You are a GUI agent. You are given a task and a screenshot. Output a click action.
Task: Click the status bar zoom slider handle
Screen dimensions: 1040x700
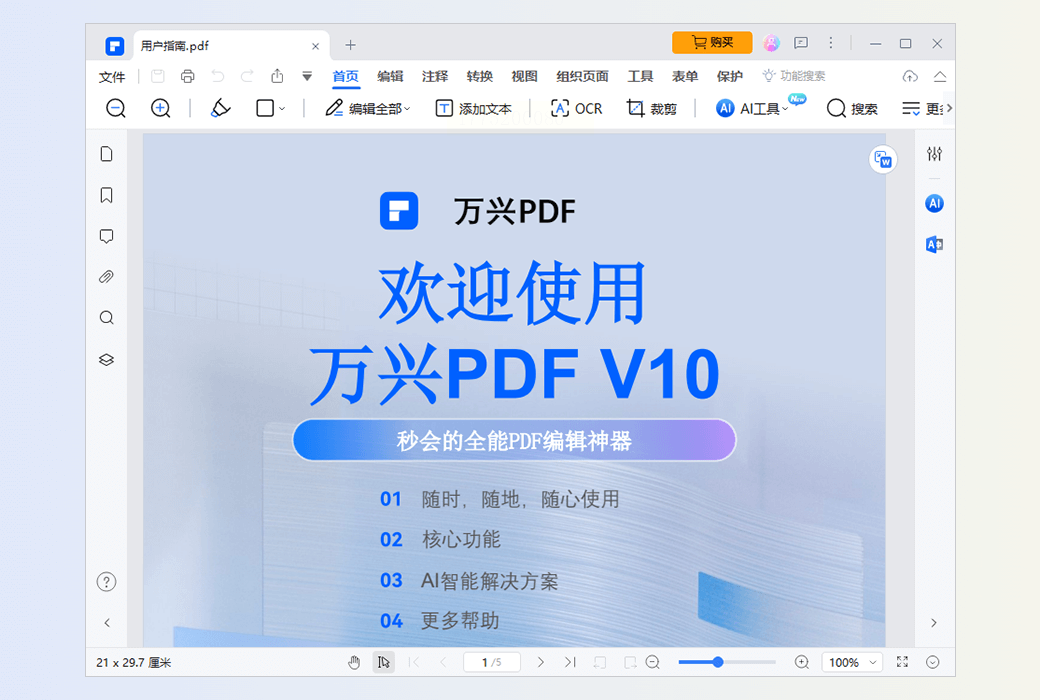tap(718, 662)
